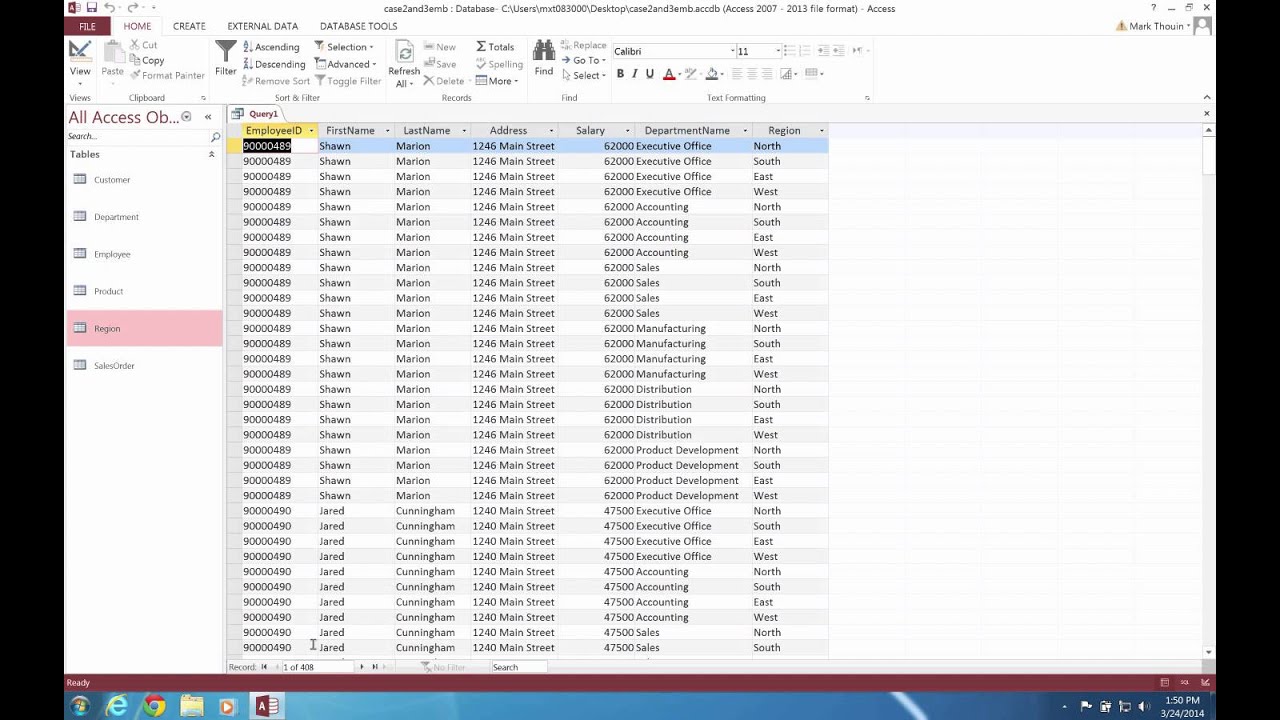Image resolution: width=1280 pixels, height=720 pixels.
Task: Switch to EXTERNAL DATA tab
Action: point(262,26)
